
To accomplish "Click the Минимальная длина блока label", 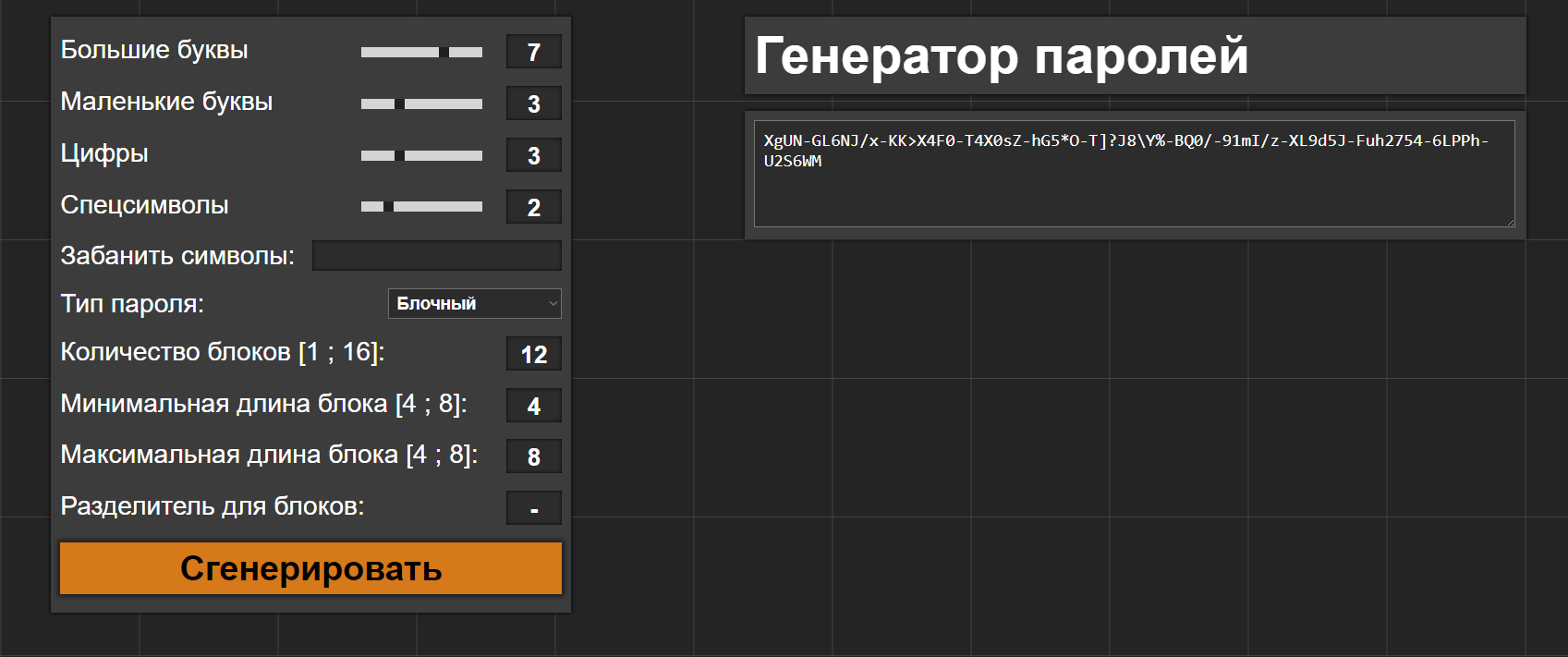I will tap(264, 404).
